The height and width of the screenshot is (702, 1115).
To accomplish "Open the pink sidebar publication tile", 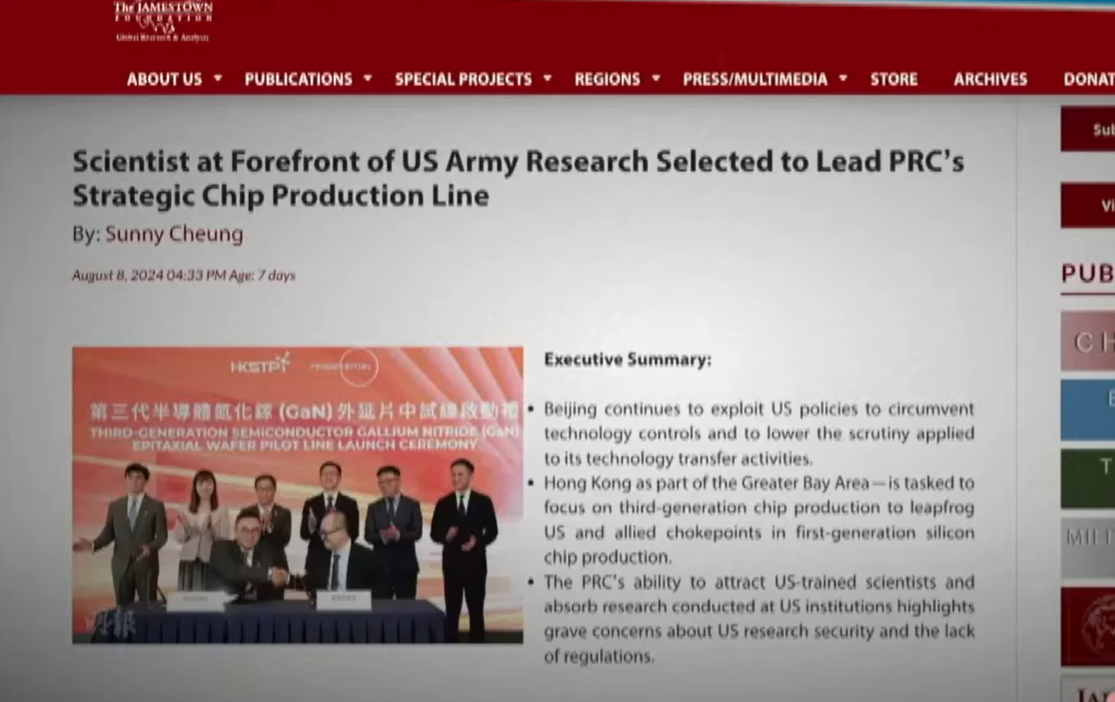I will 1088,341.
